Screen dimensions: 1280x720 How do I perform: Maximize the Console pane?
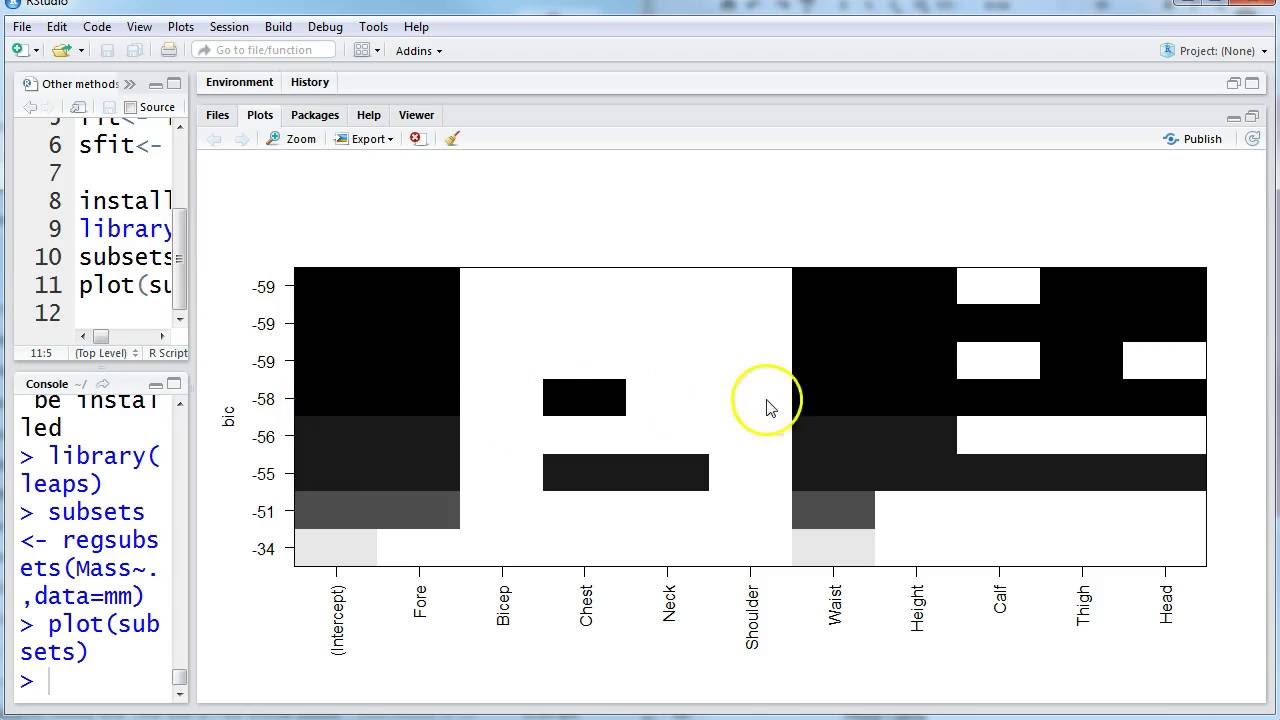[174, 384]
